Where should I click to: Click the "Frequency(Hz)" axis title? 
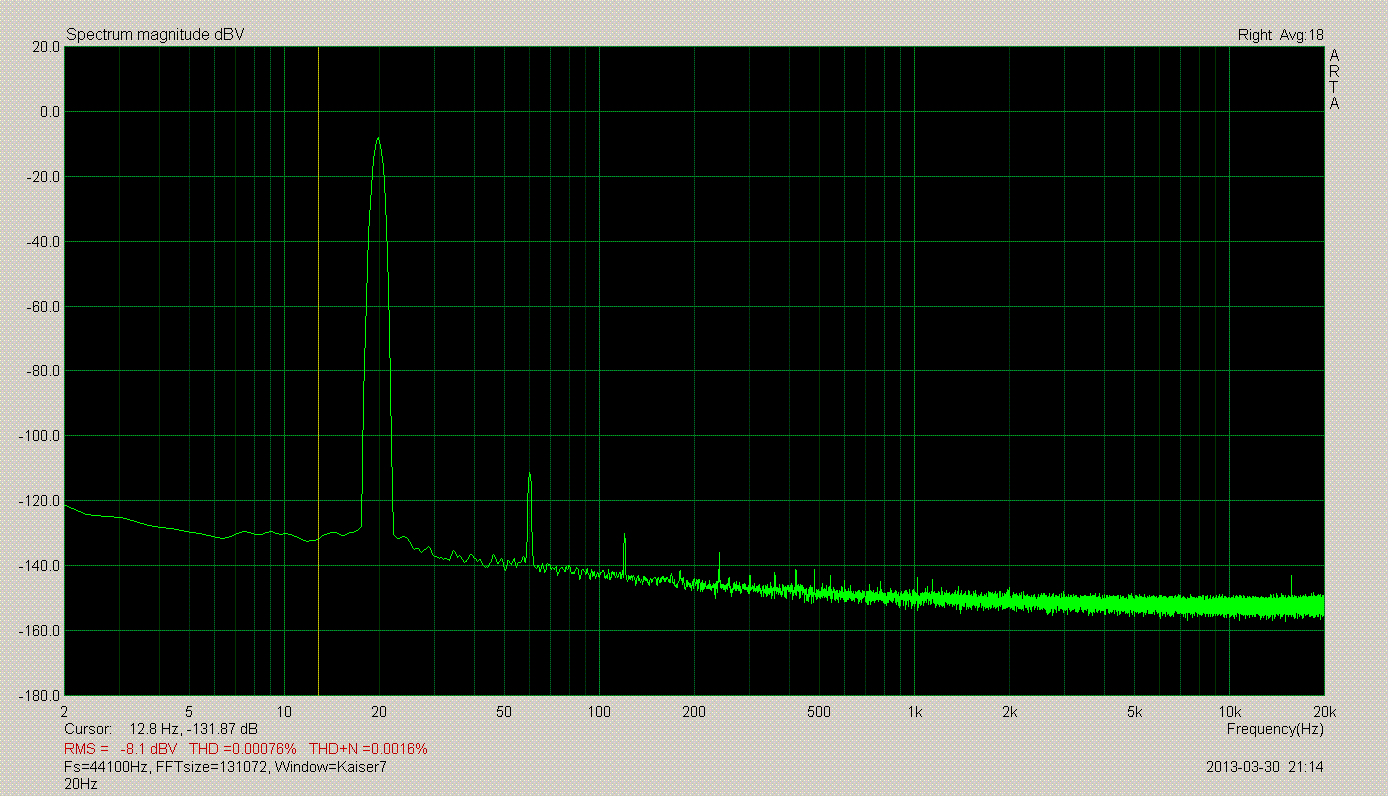(x=1275, y=729)
